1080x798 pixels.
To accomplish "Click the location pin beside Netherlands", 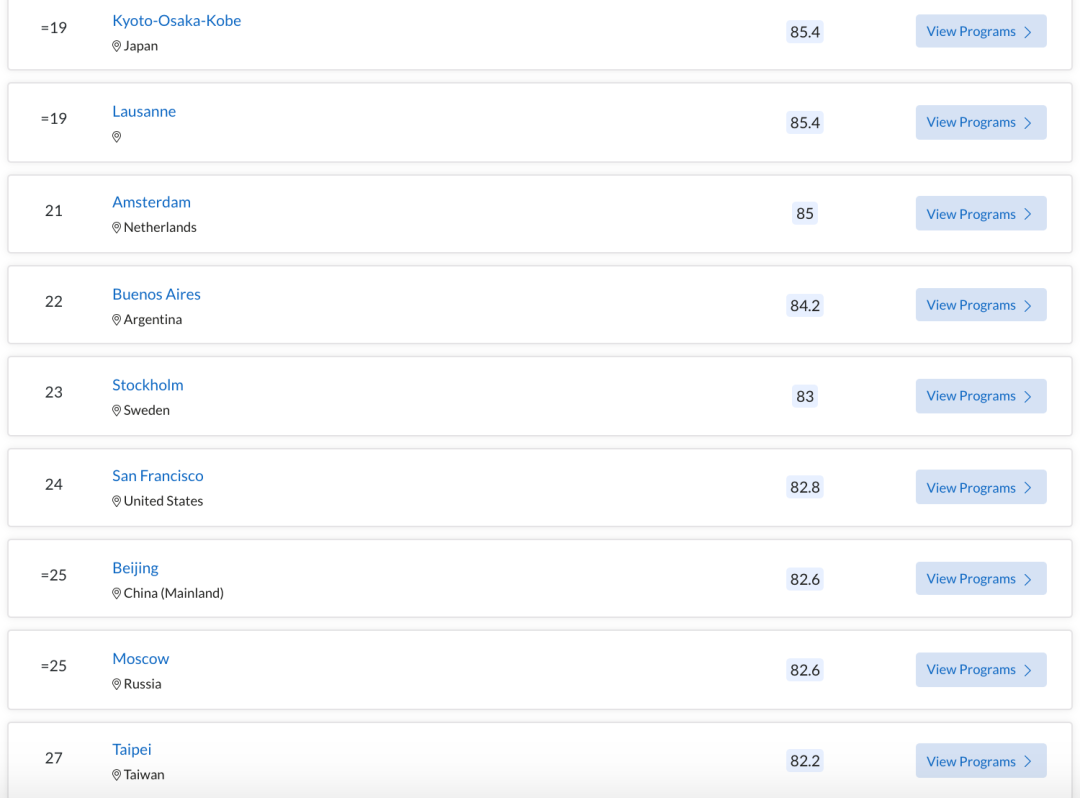I will 116,228.
